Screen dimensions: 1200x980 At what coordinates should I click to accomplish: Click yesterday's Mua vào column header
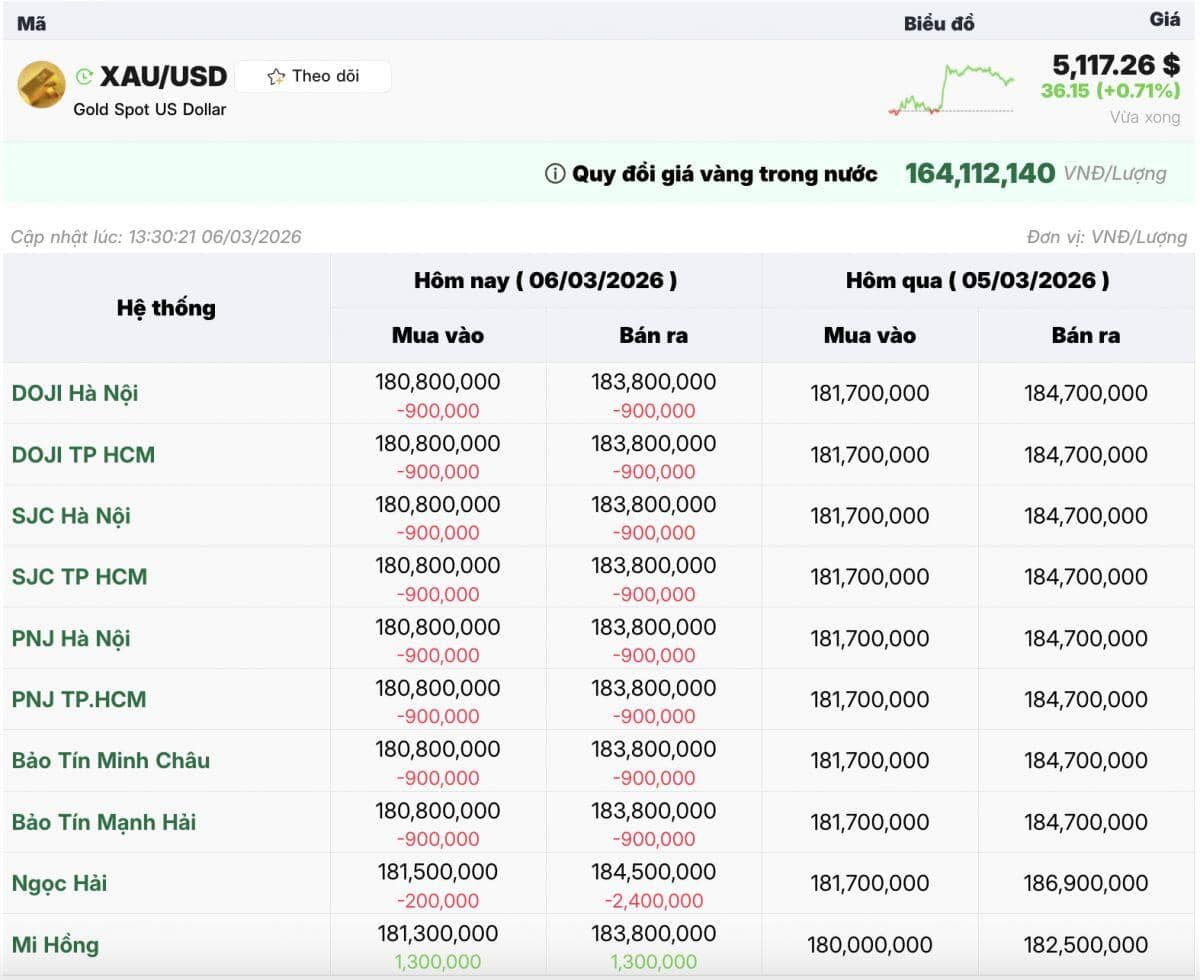(x=870, y=336)
